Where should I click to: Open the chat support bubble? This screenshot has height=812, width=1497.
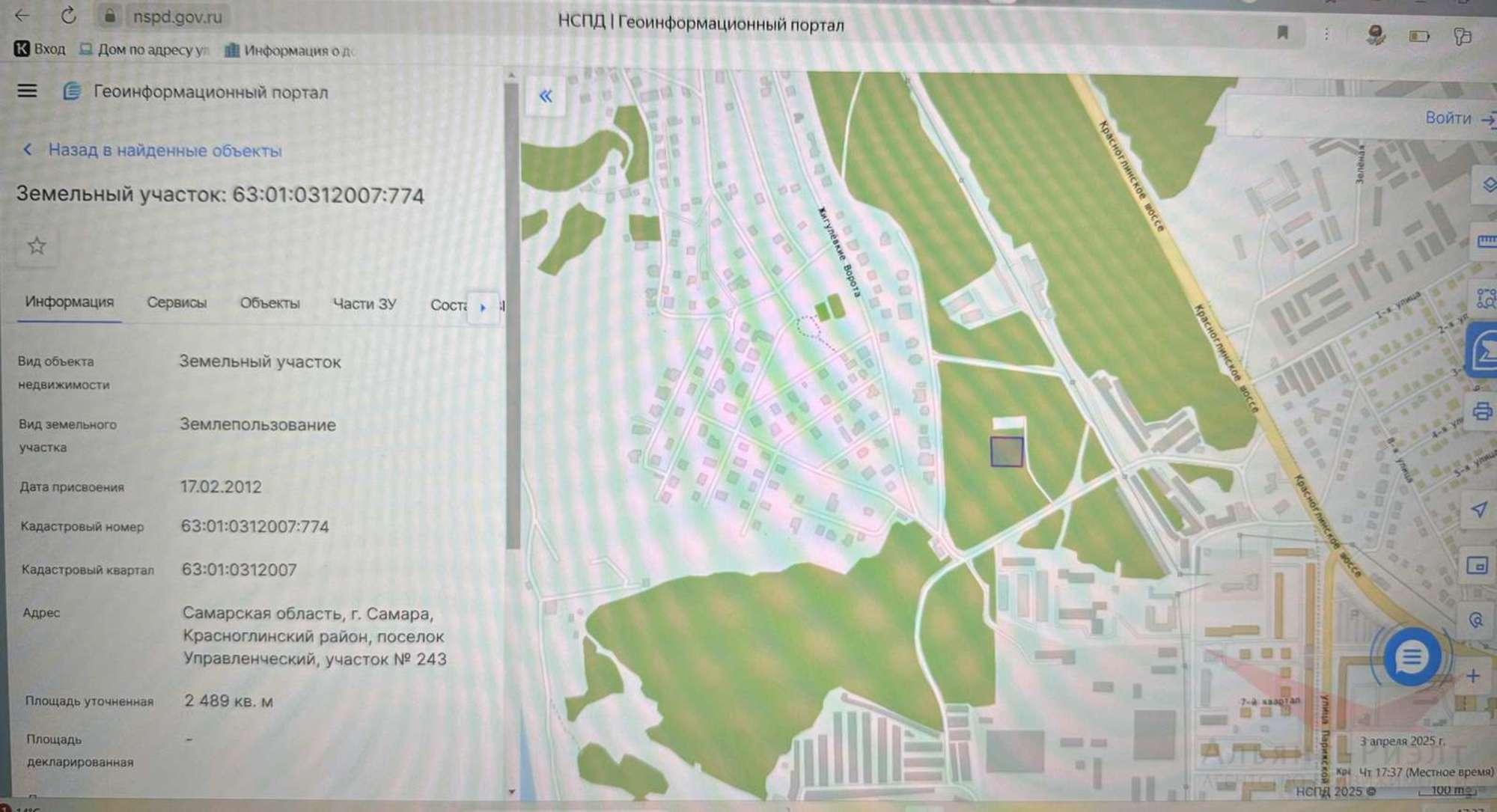(1411, 656)
